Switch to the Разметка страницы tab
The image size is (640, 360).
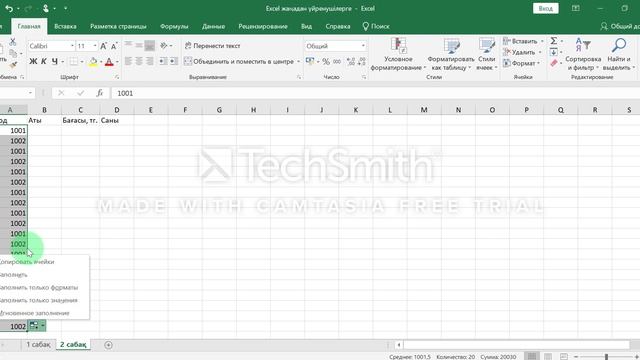(x=118, y=26)
